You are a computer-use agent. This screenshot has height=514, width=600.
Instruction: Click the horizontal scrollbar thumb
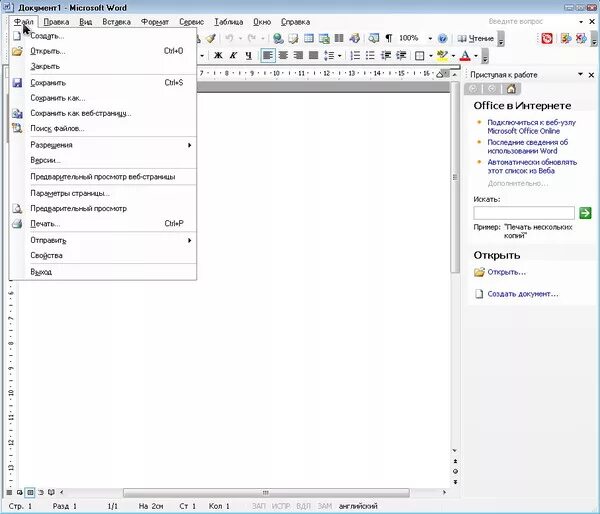pos(266,492)
